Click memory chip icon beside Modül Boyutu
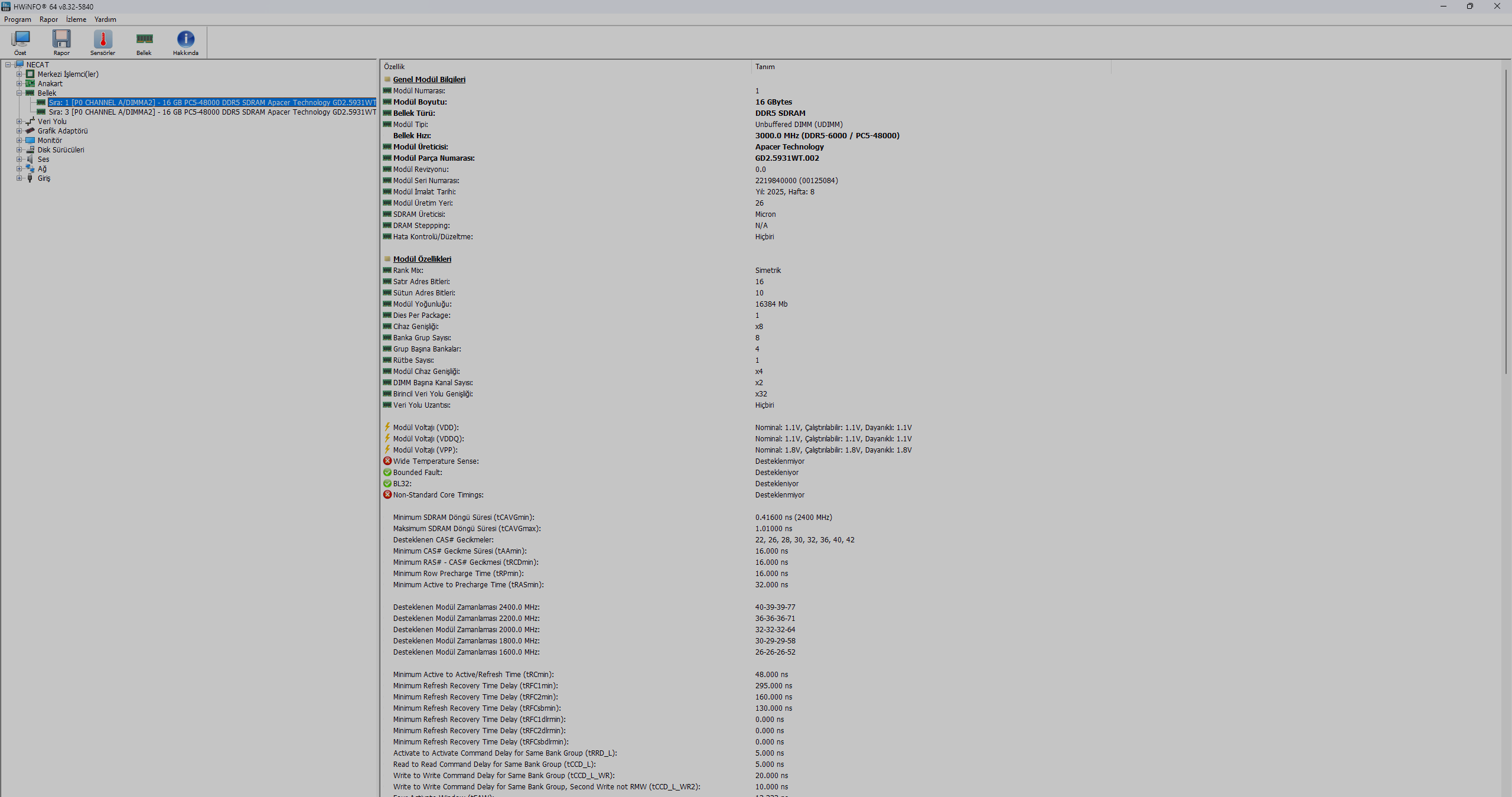The image size is (1512, 797). 387,102
